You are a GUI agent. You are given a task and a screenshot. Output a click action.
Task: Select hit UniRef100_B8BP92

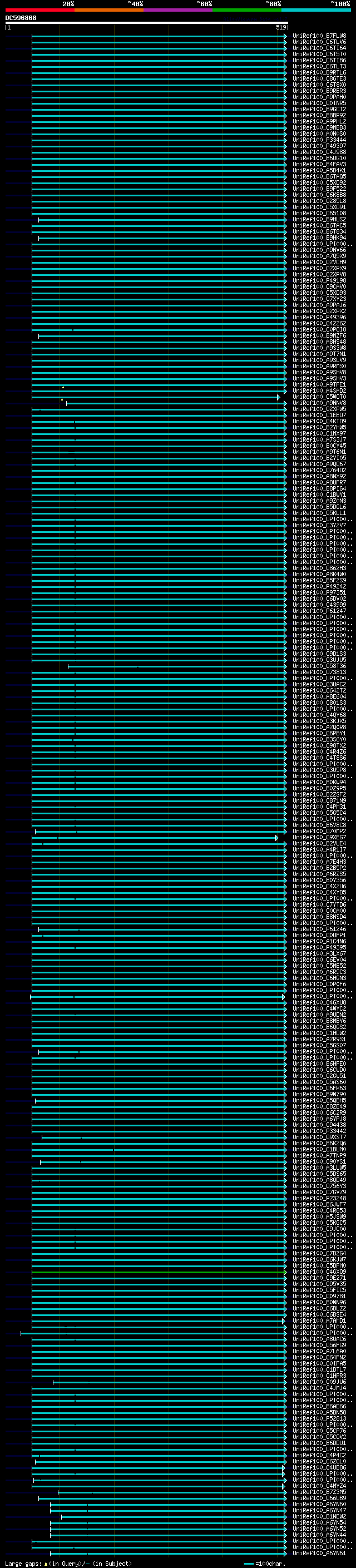point(319,116)
